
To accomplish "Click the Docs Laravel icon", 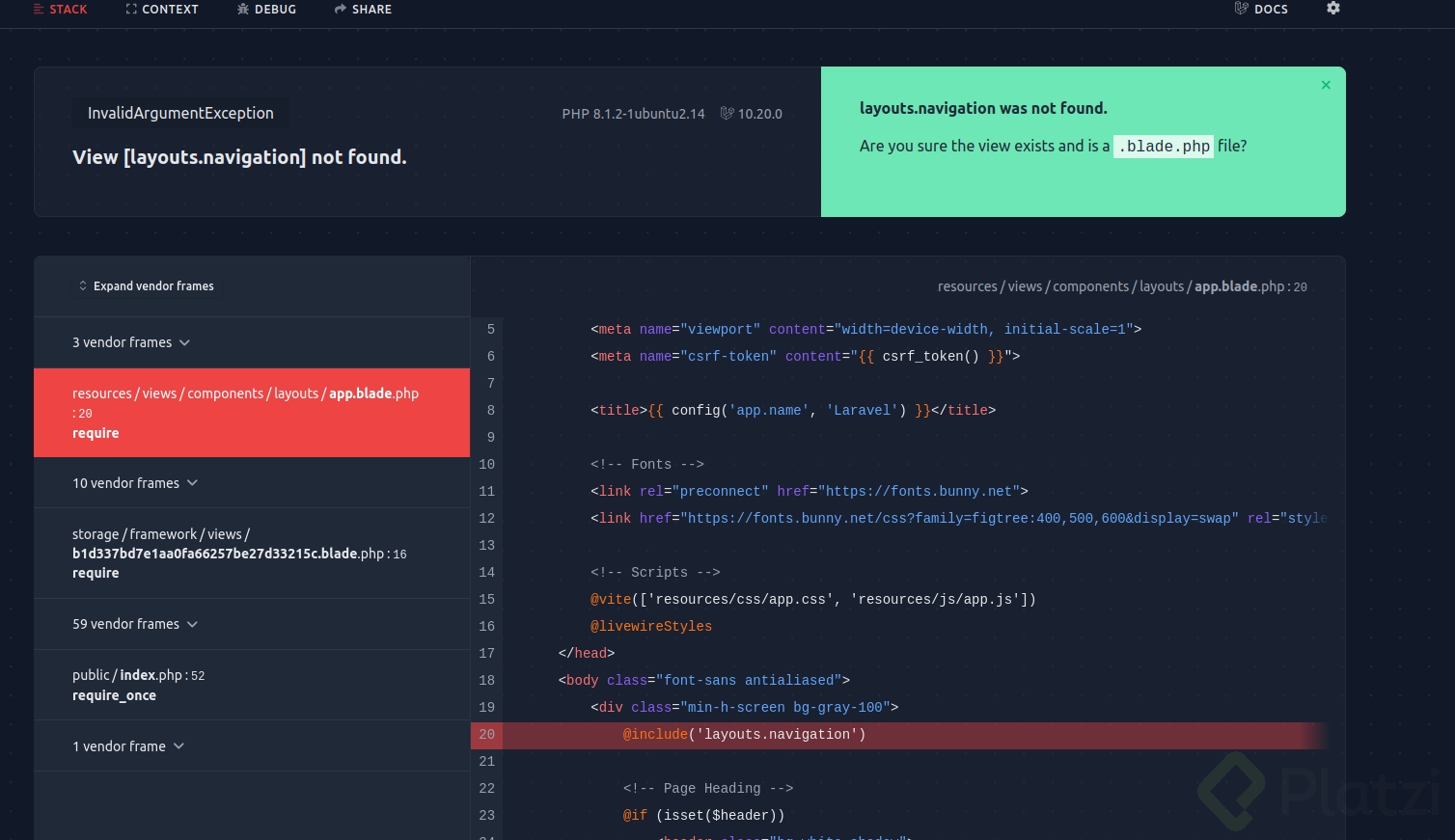I will point(1242,10).
